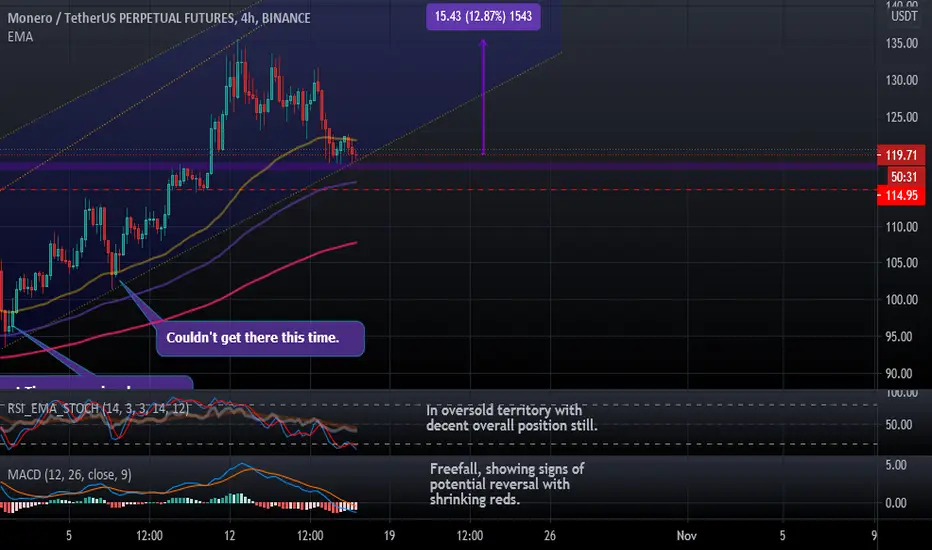932x550 pixels.
Task: Click the 105.00 price axis value
Action: click(902, 263)
